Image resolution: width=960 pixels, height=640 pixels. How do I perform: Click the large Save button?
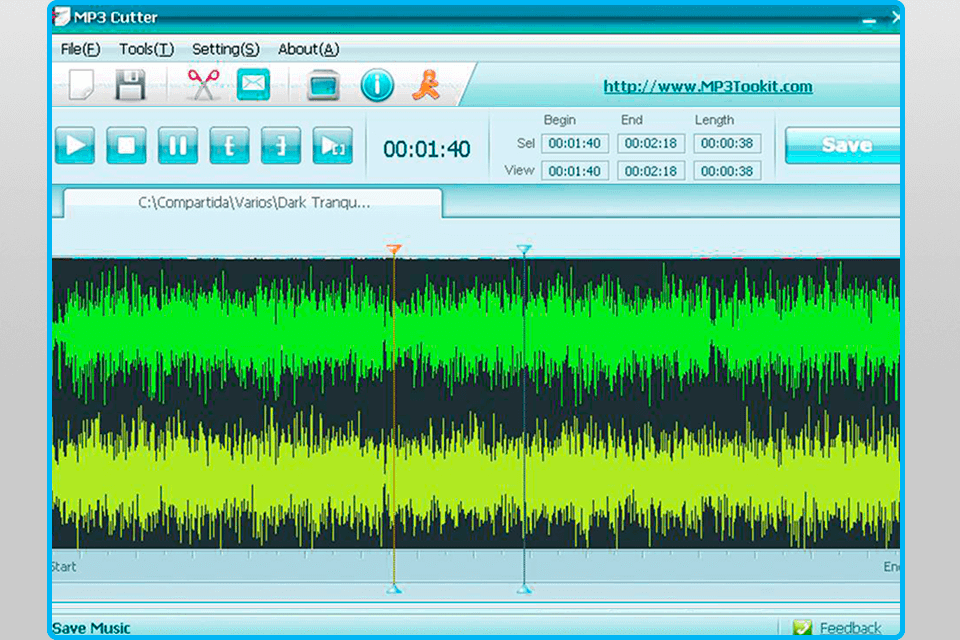(845, 145)
